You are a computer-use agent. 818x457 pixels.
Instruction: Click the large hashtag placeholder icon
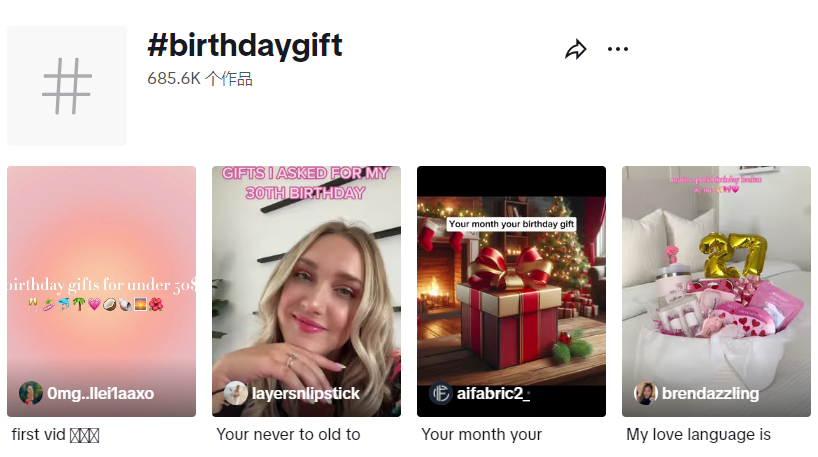pyautogui.click(x=67, y=86)
